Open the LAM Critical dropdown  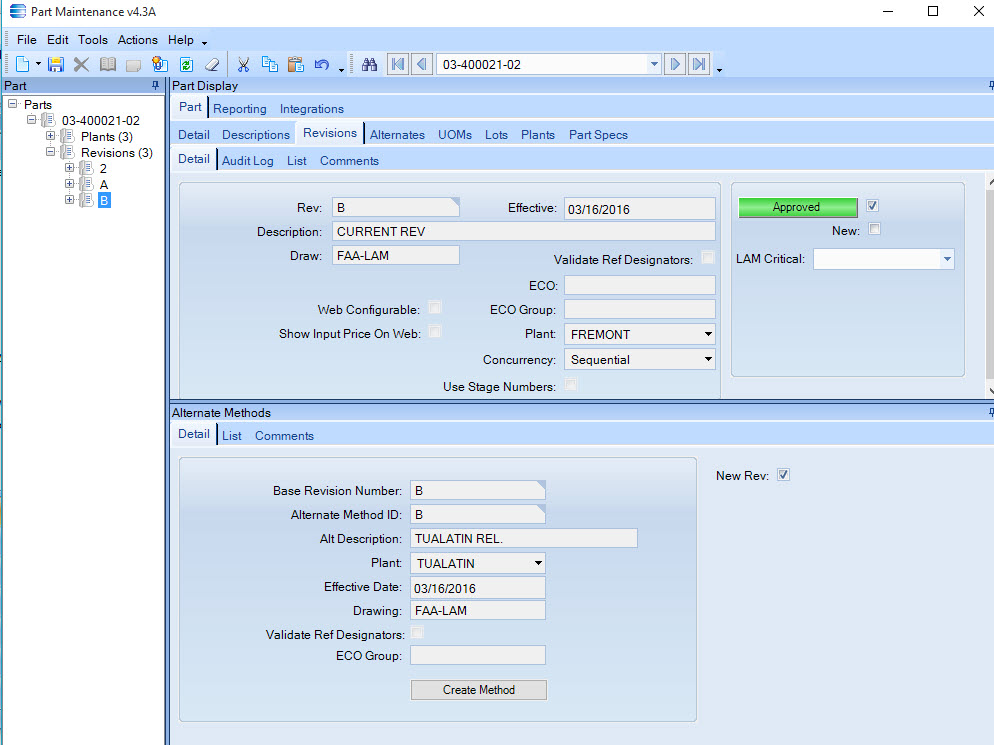coord(944,259)
